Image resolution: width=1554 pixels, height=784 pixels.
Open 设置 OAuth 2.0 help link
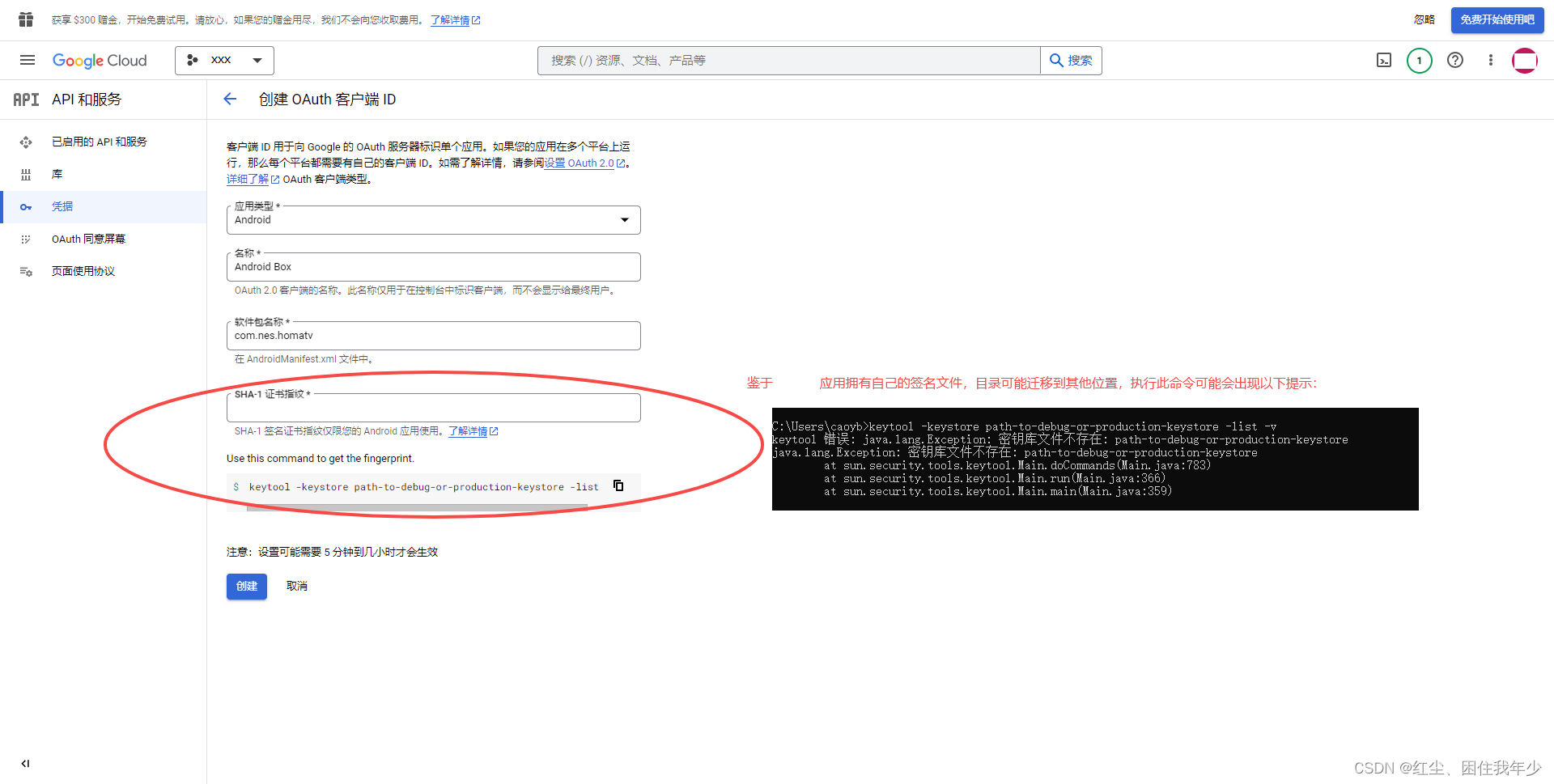[x=584, y=163]
